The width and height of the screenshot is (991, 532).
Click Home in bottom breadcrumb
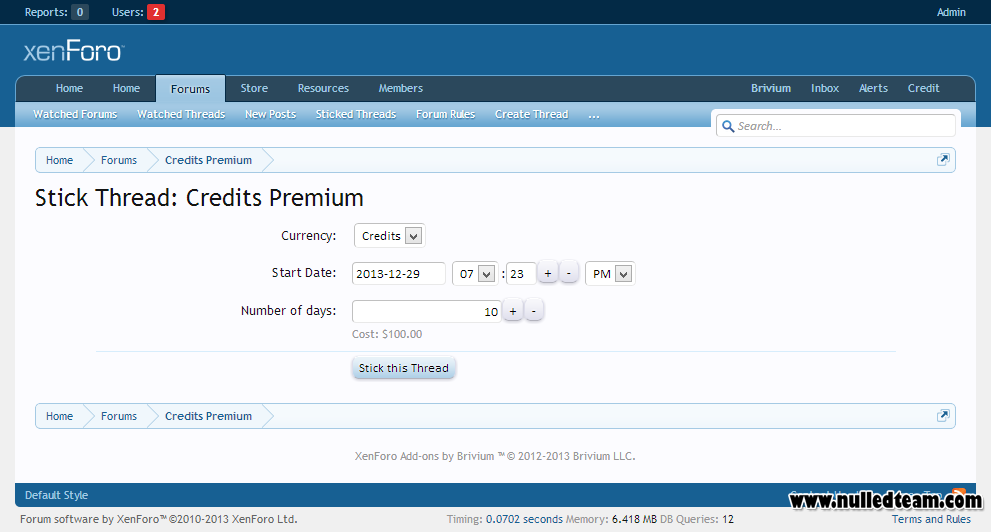(x=59, y=416)
